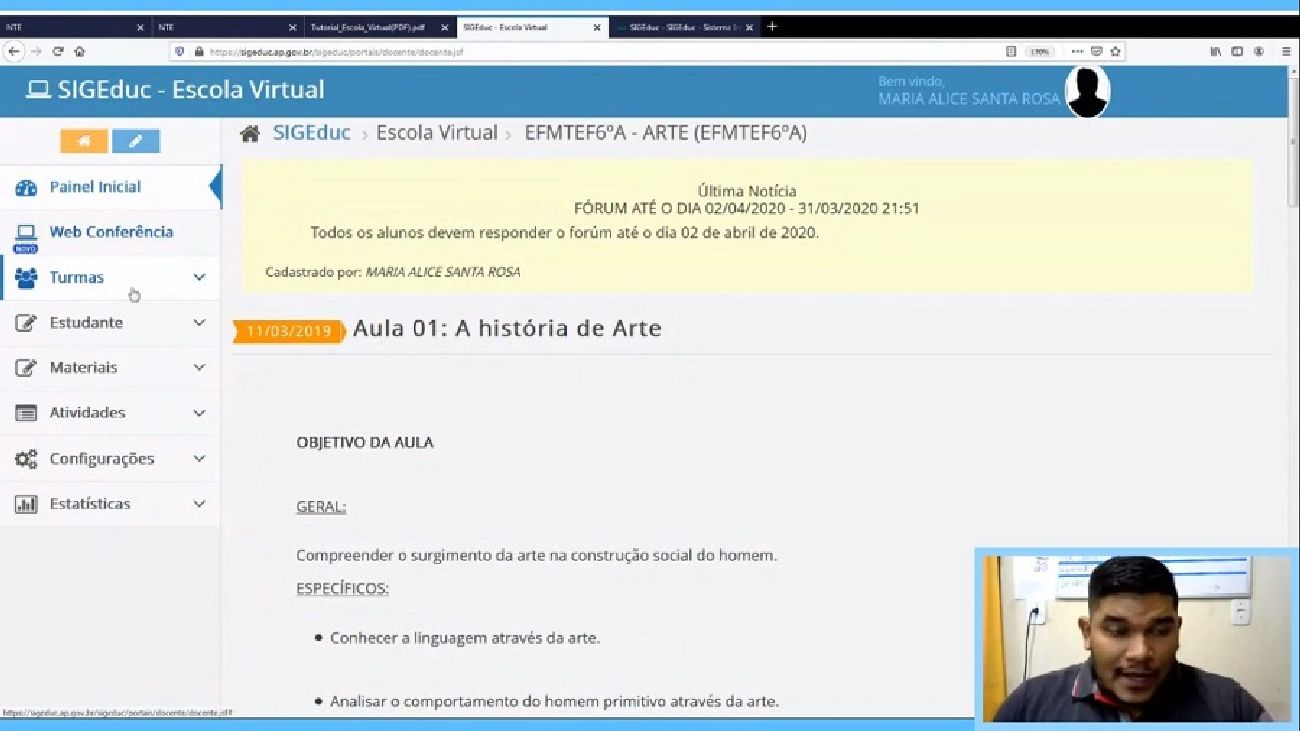Click the user profile avatar picture
The height and width of the screenshot is (731, 1300).
tap(1087, 92)
